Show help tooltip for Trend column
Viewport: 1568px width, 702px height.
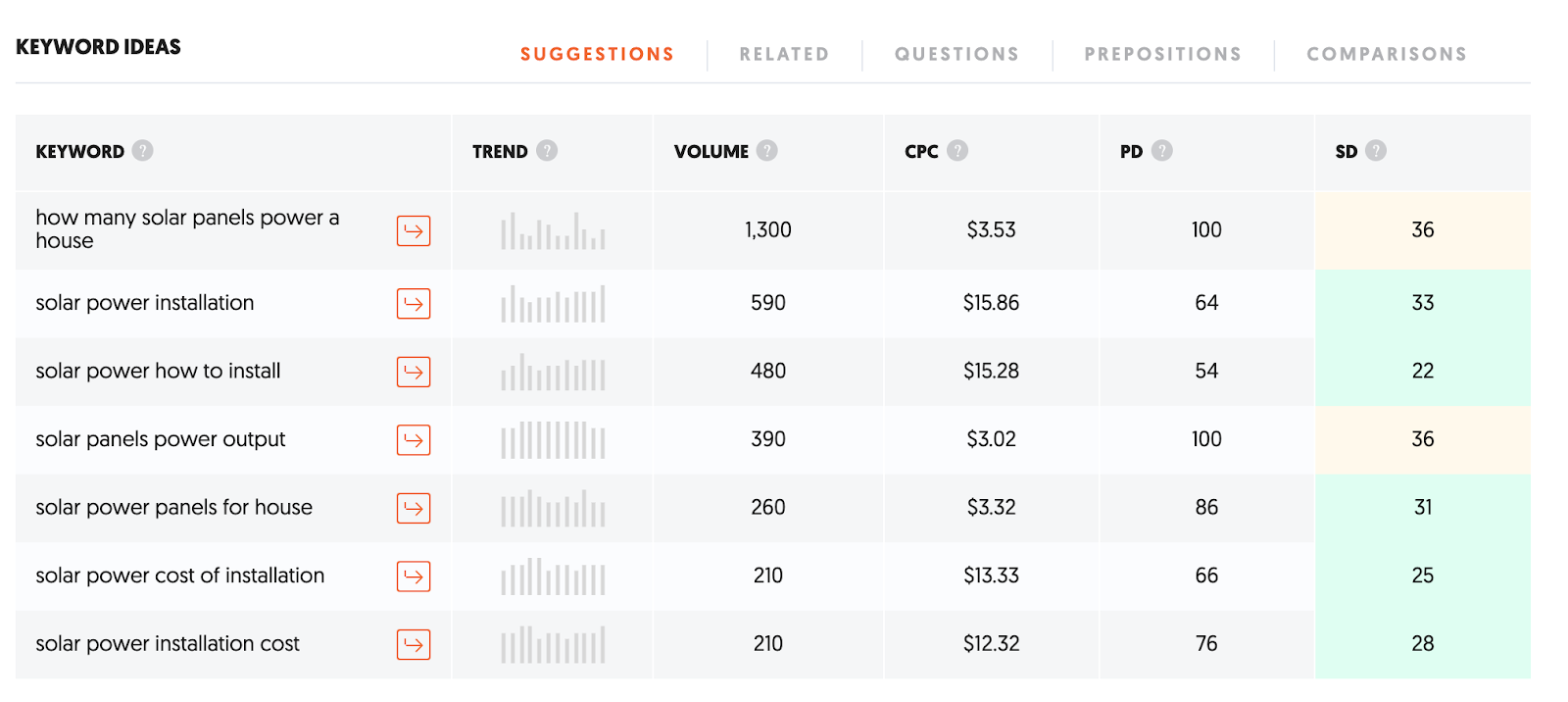click(548, 151)
